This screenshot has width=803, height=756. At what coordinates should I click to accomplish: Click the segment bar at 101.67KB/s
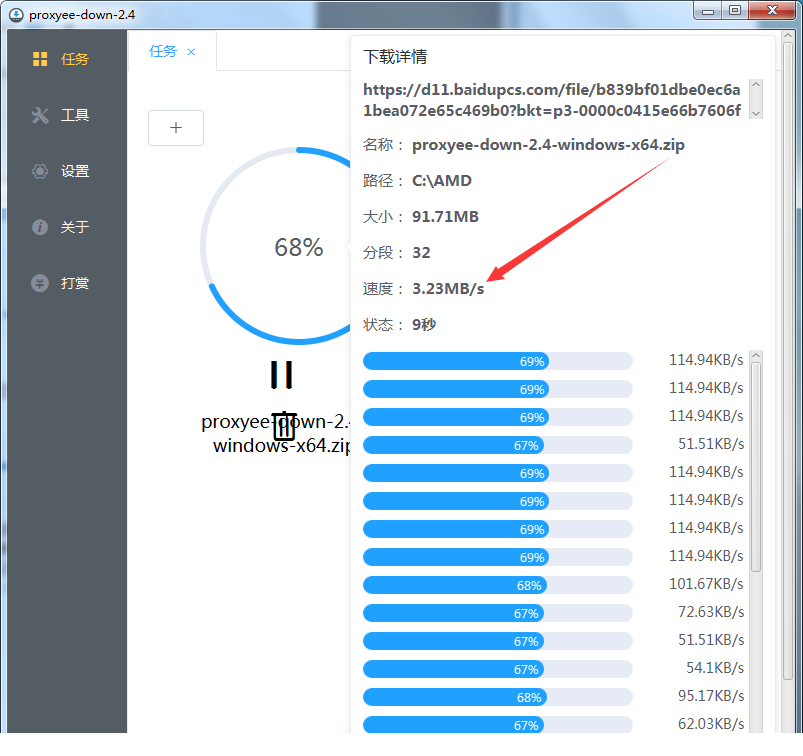[x=497, y=585]
